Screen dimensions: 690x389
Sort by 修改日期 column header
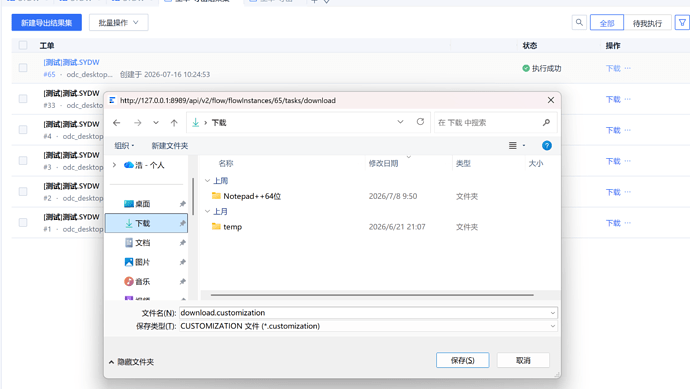tap(383, 163)
